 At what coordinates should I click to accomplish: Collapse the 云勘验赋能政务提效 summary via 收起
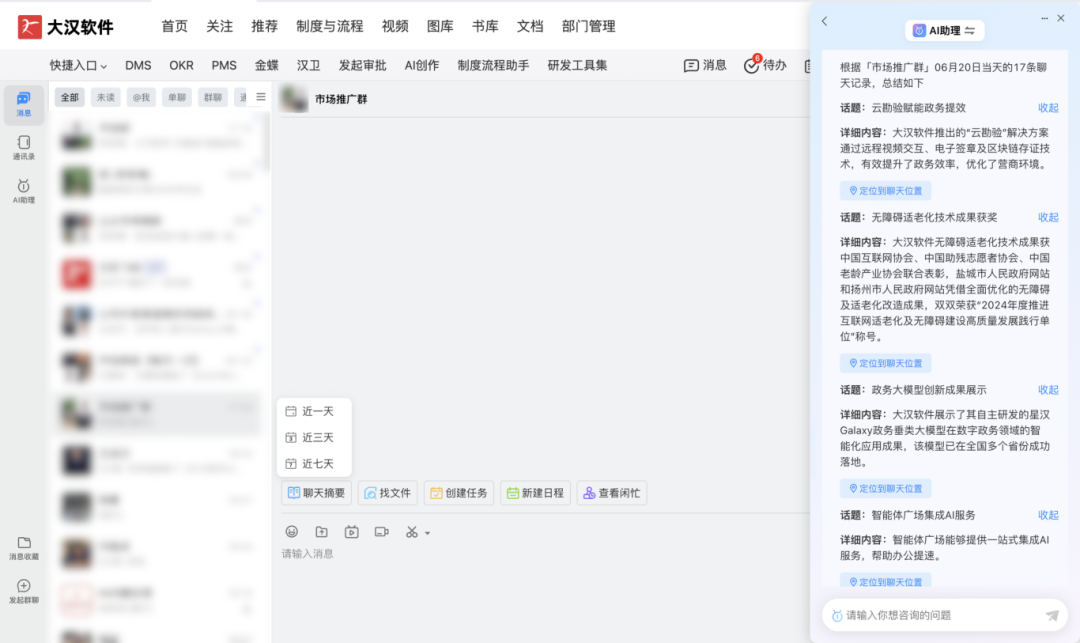tap(1048, 107)
